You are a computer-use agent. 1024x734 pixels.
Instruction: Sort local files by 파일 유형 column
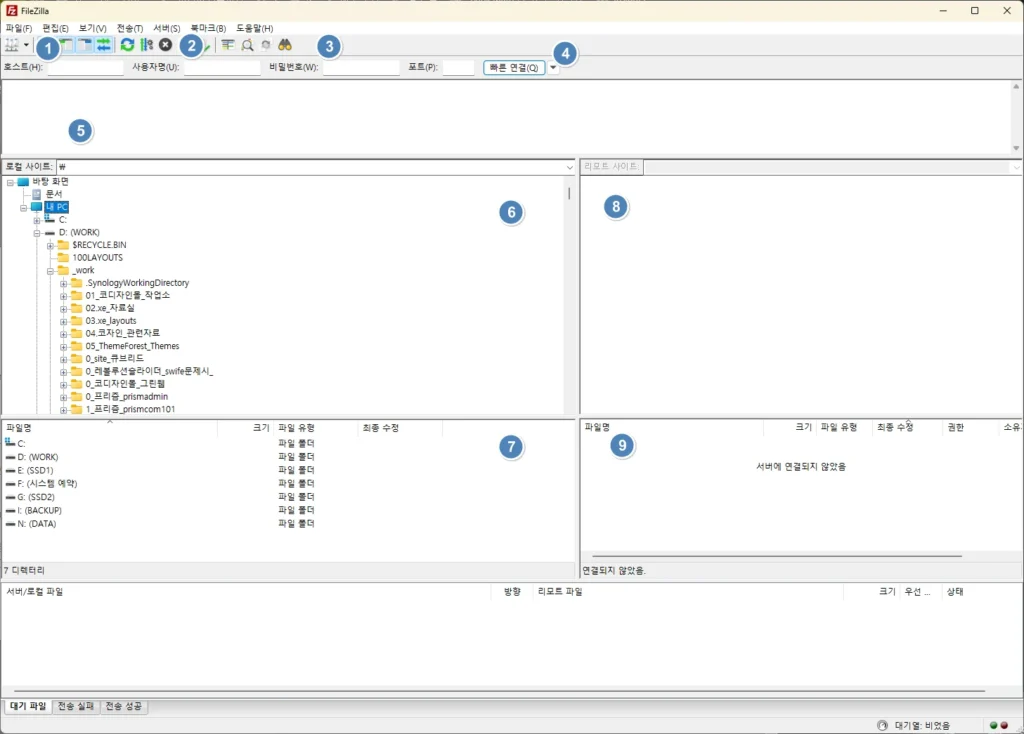315,428
